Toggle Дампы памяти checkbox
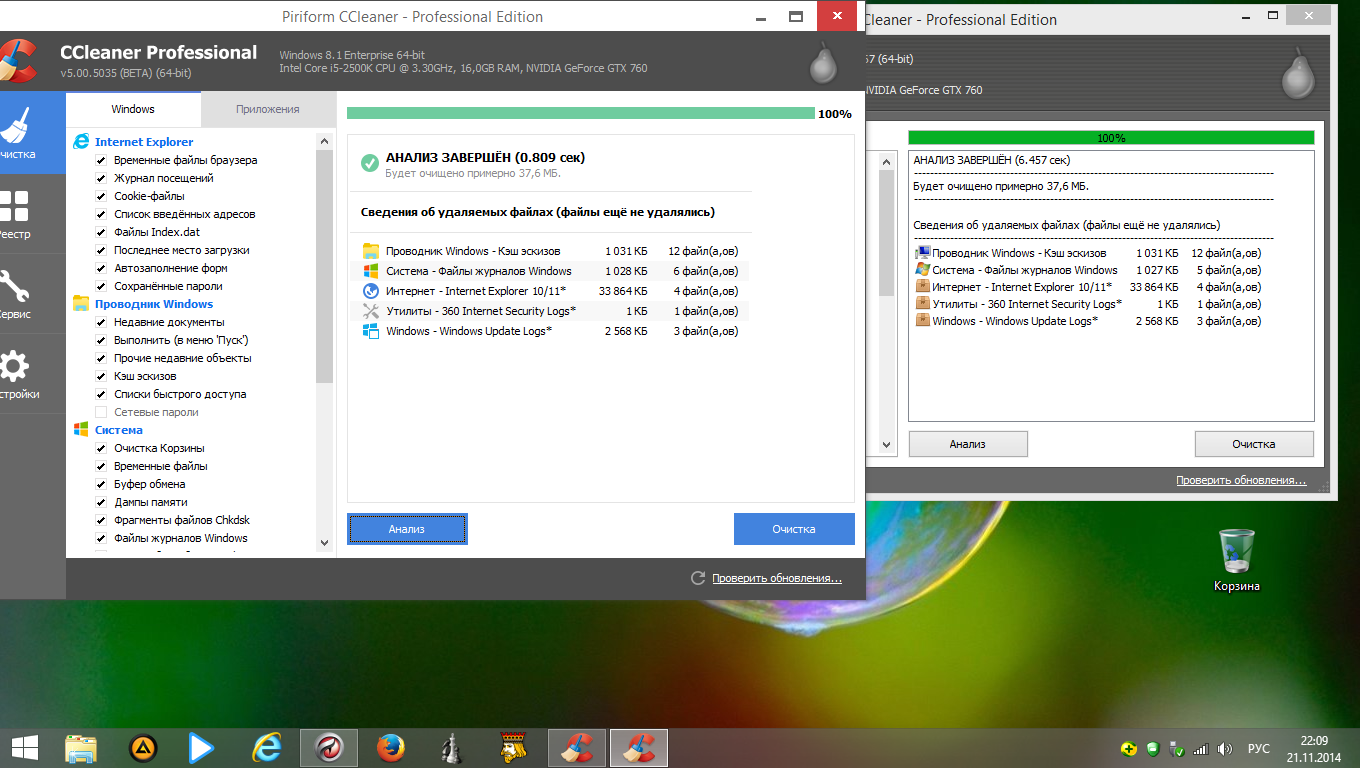The width and height of the screenshot is (1360, 768). pyautogui.click(x=101, y=502)
